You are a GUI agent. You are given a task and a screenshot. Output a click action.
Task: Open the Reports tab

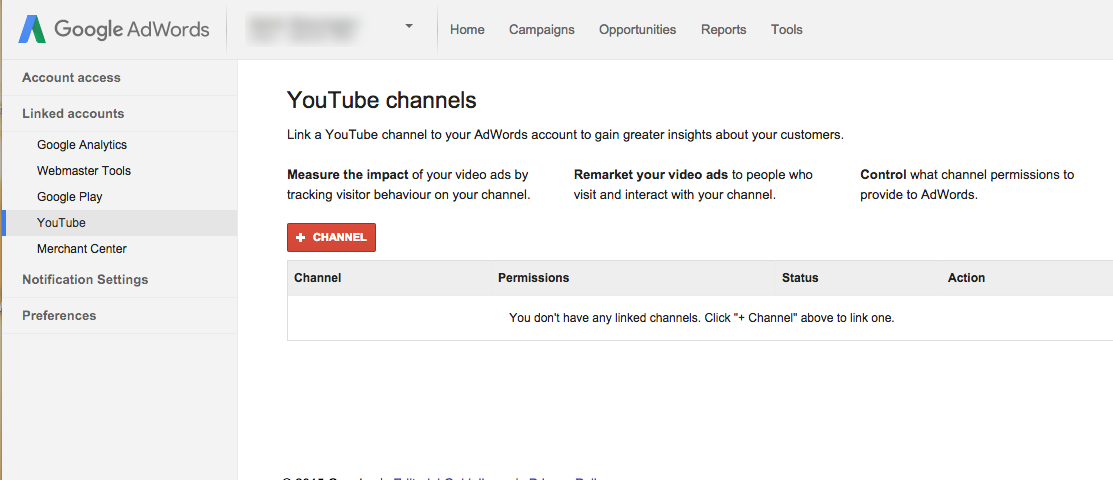pos(723,30)
